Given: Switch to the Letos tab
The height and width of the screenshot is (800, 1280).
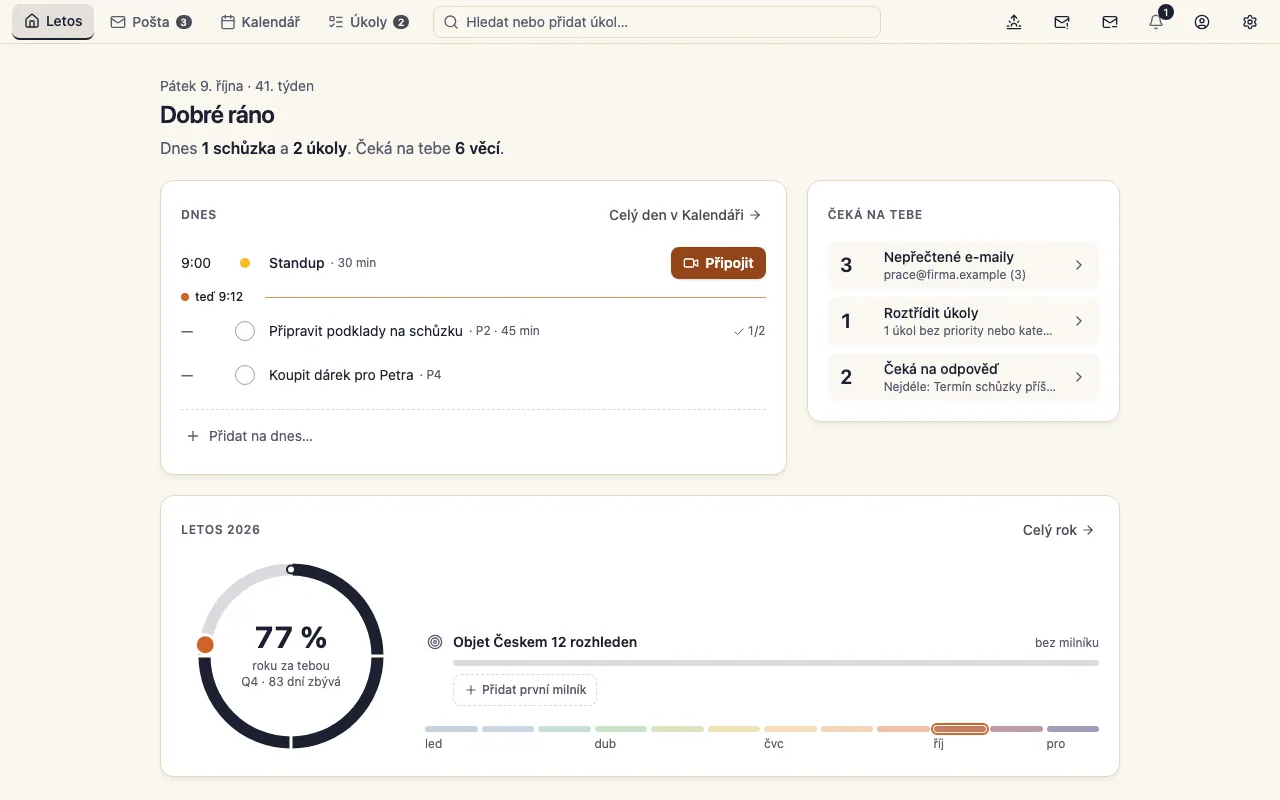Looking at the screenshot, I should (53, 22).
